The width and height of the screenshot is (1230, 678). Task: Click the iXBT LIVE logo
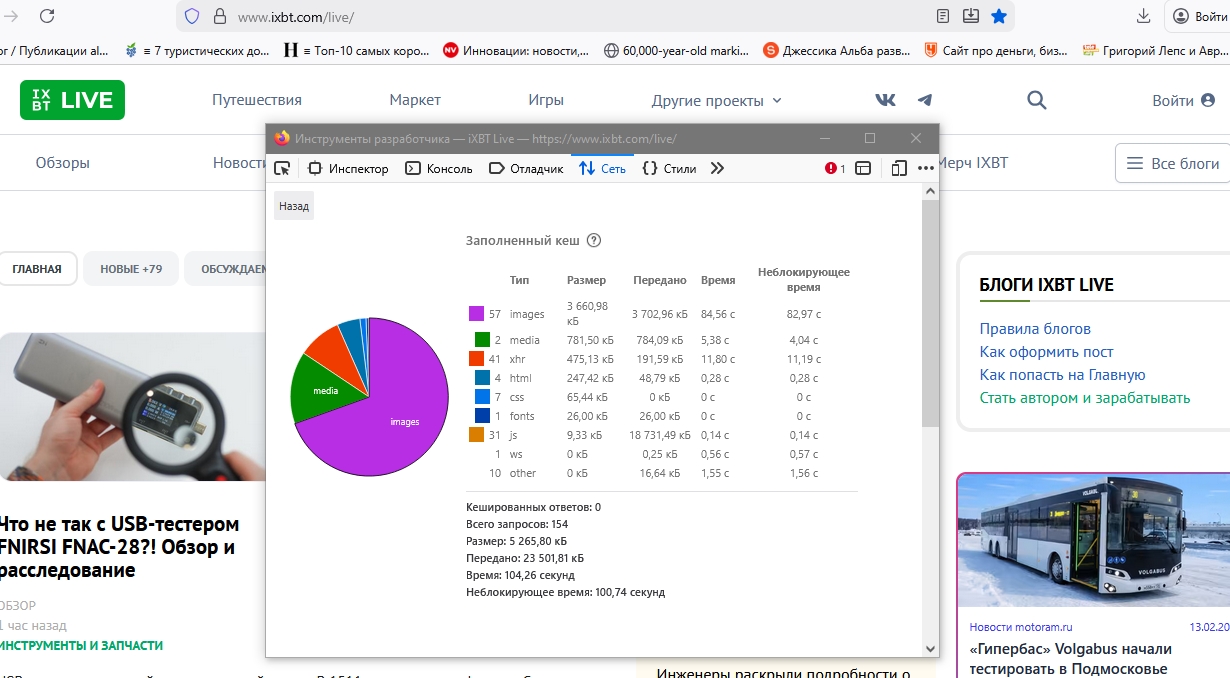pos(72,100)
